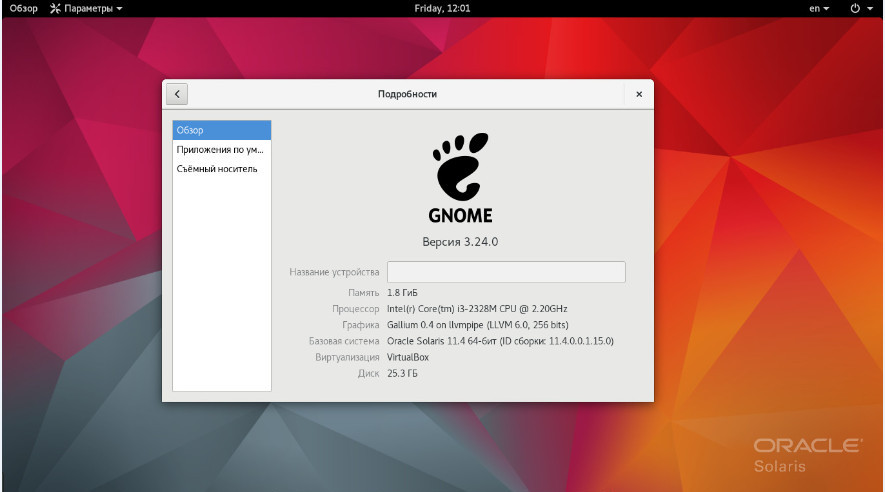Screen dimensions: 885x492
Task: Close the Подробности window
Action: (x=639, y=94)
